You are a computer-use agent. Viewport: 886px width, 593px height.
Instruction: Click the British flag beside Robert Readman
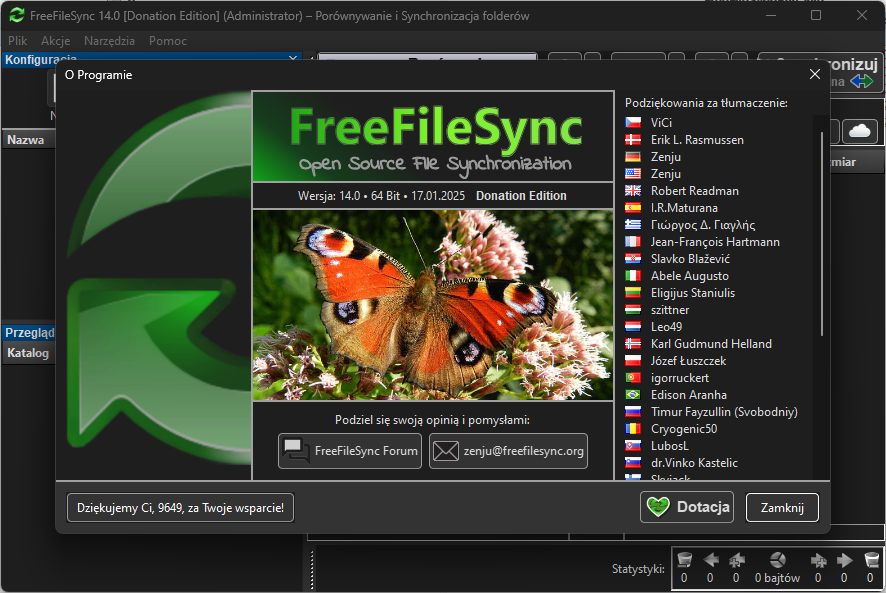point(633,191)
